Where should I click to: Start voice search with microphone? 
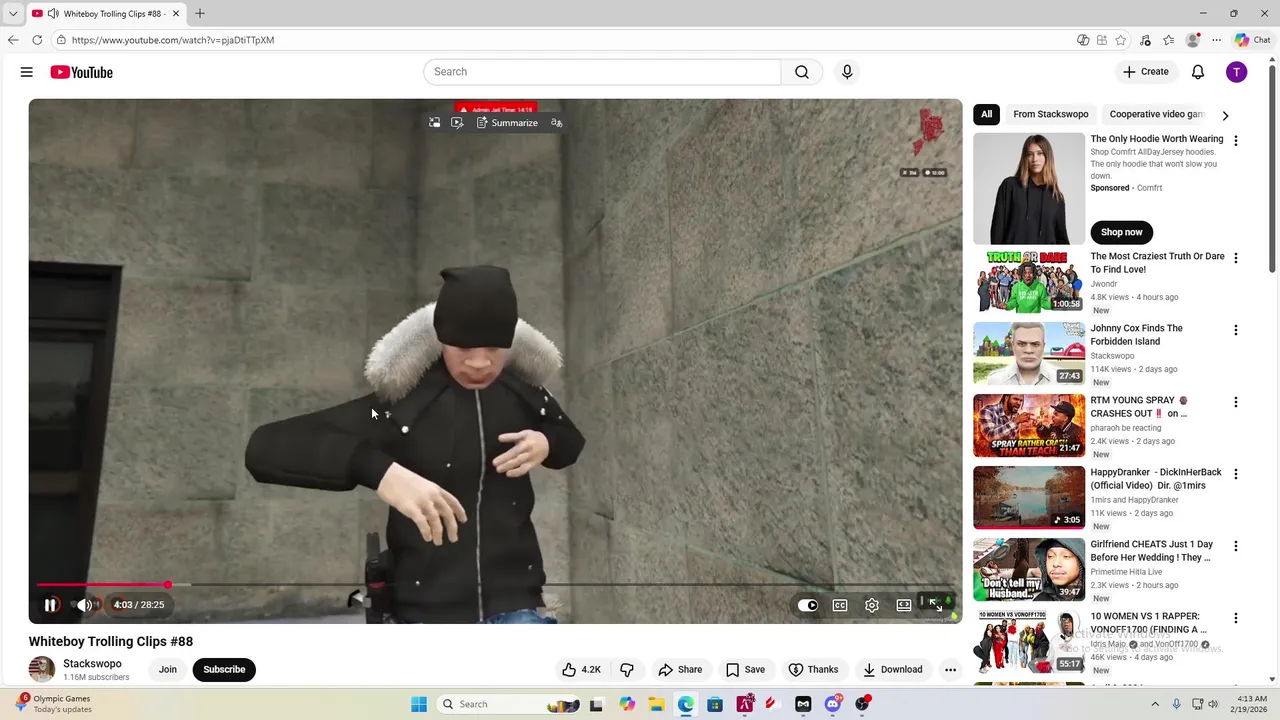click(847, 72)
